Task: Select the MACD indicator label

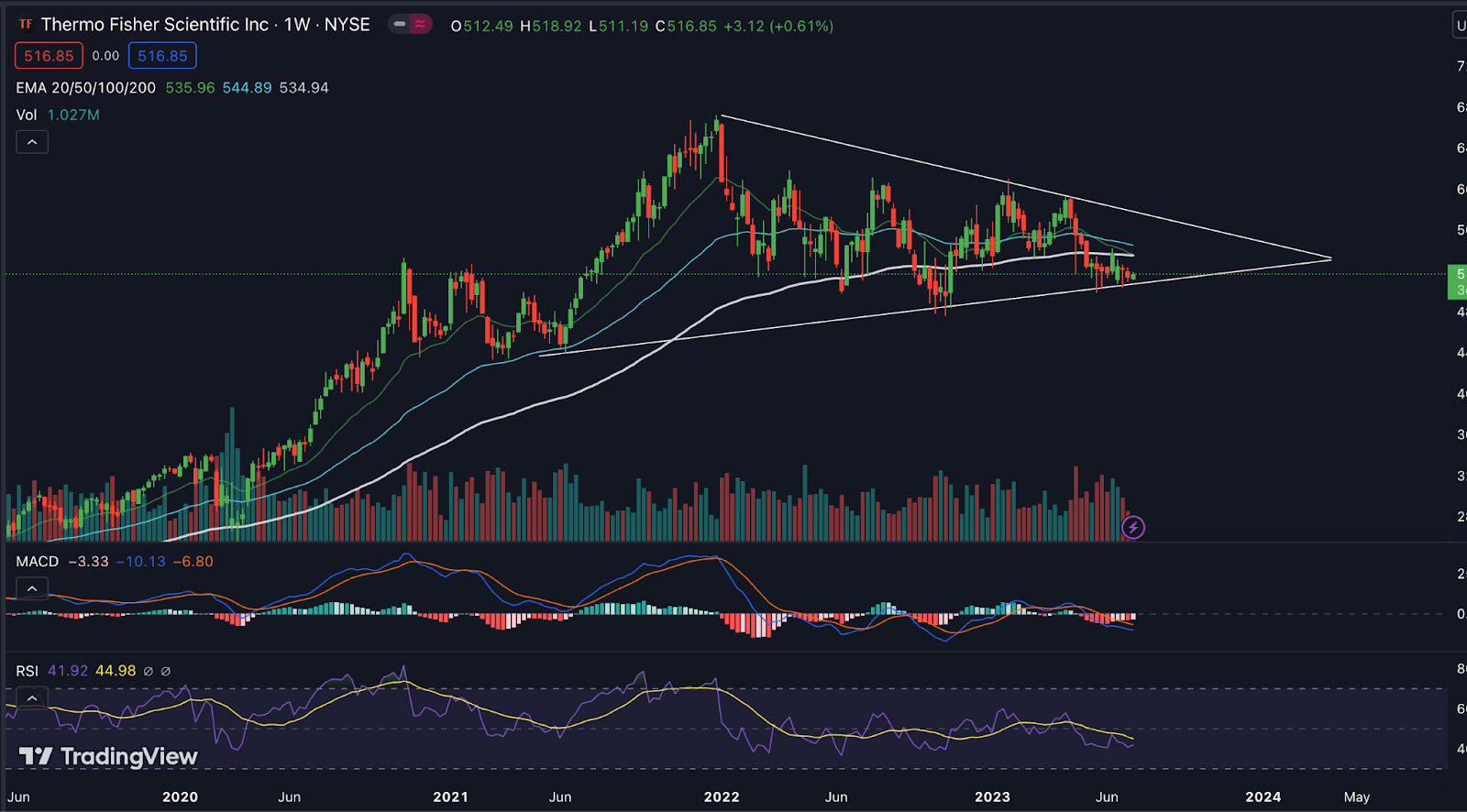Action: point(37,562)
